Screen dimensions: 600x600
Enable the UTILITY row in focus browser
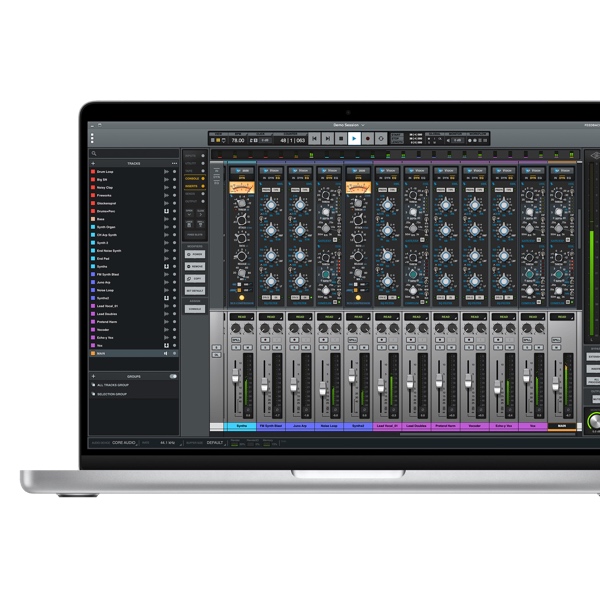click(x=195, y=163)
